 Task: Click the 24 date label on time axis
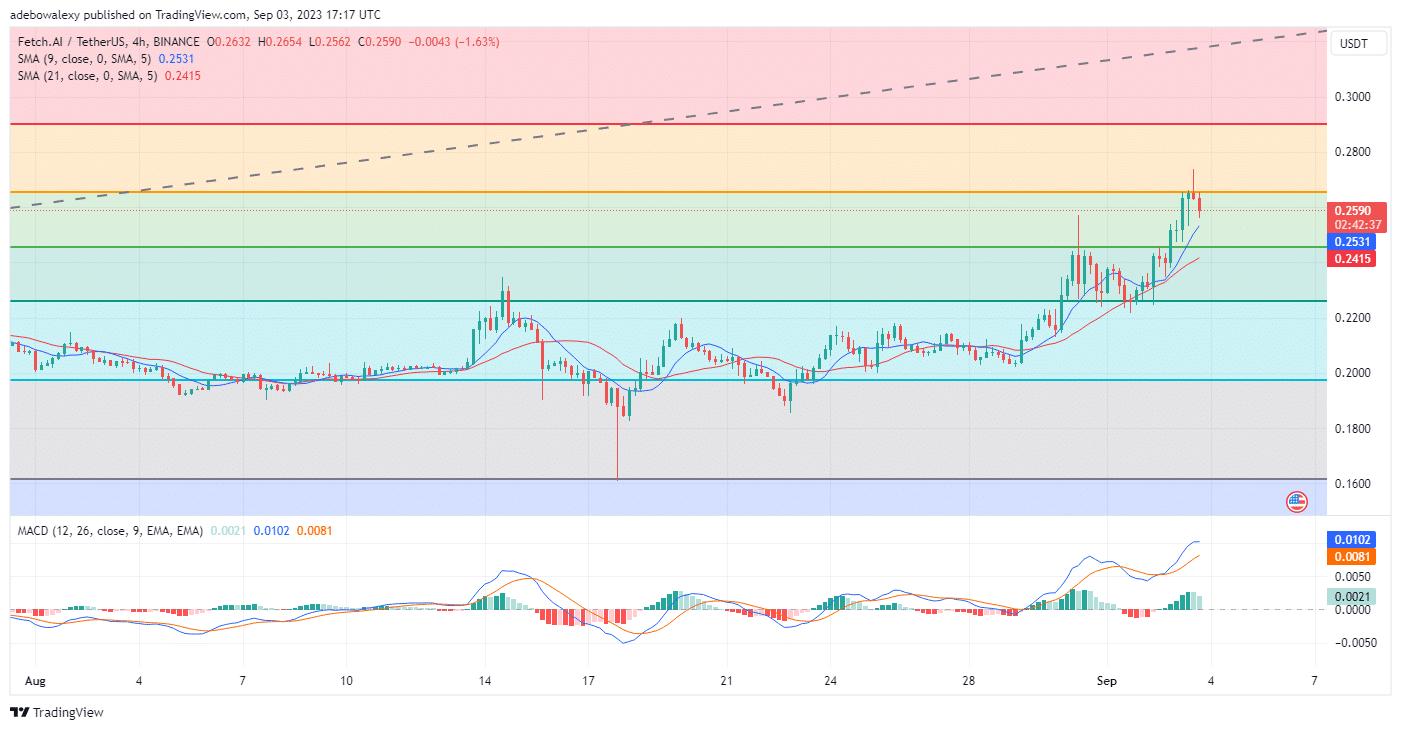(830, 681)
